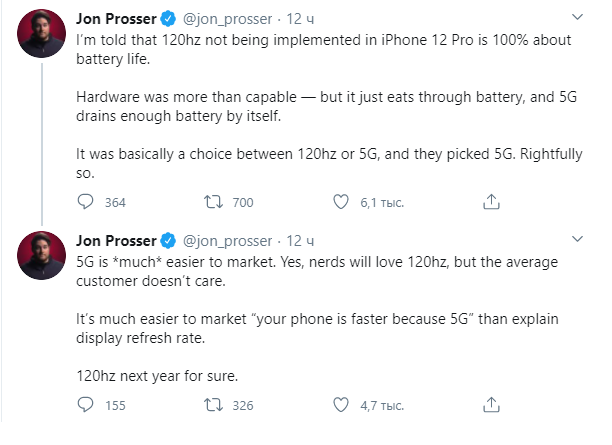Viewport: 612px width, 445px height.
Task: Open Jon Prosser's profile name on first tweet
Action: (x=116, y=19)
